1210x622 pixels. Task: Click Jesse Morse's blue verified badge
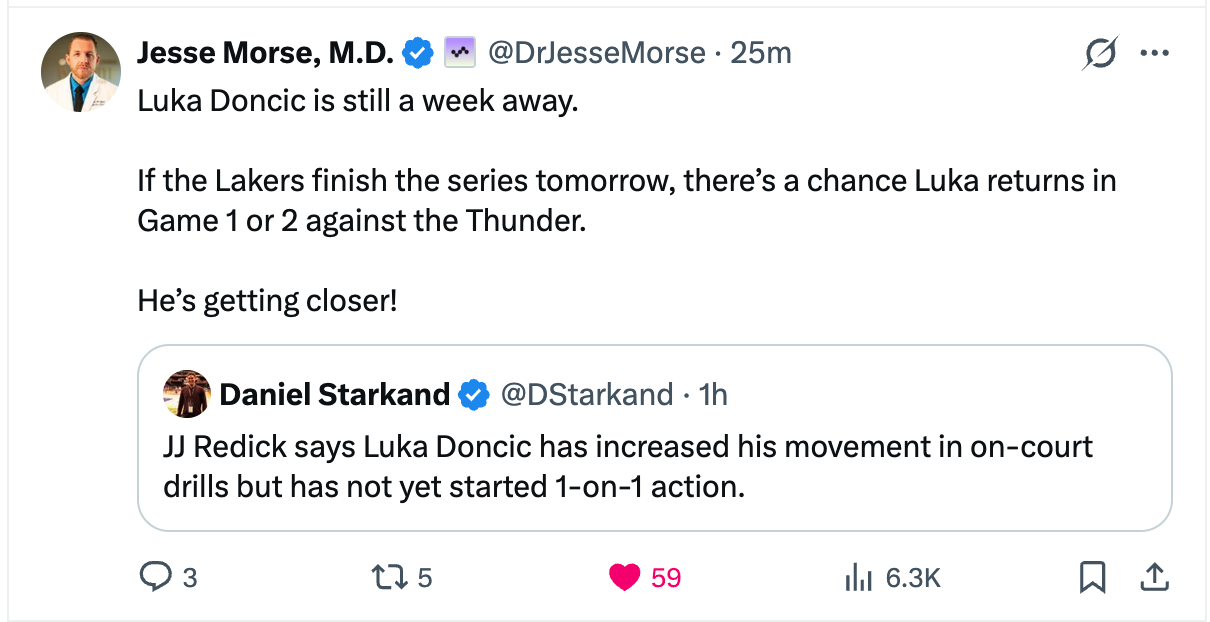click(417, 53)
